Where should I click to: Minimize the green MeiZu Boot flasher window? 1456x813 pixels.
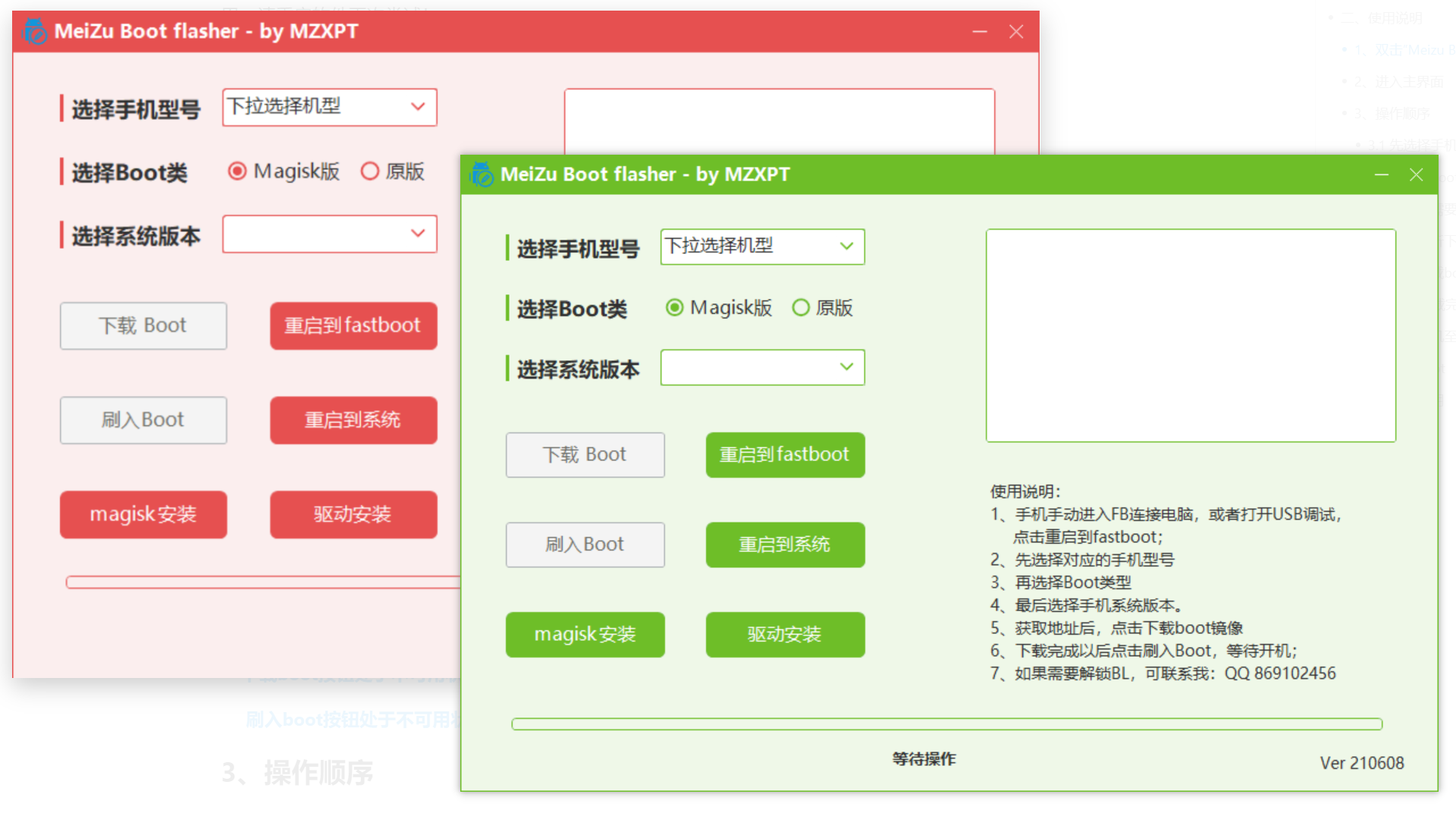coord(1382,174)
